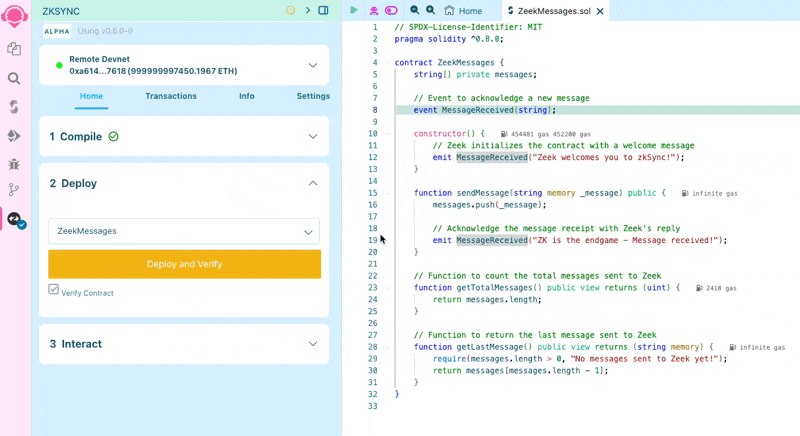
Task: Click the '2418 gas' estimate text
Action: (x=721, y=288)
